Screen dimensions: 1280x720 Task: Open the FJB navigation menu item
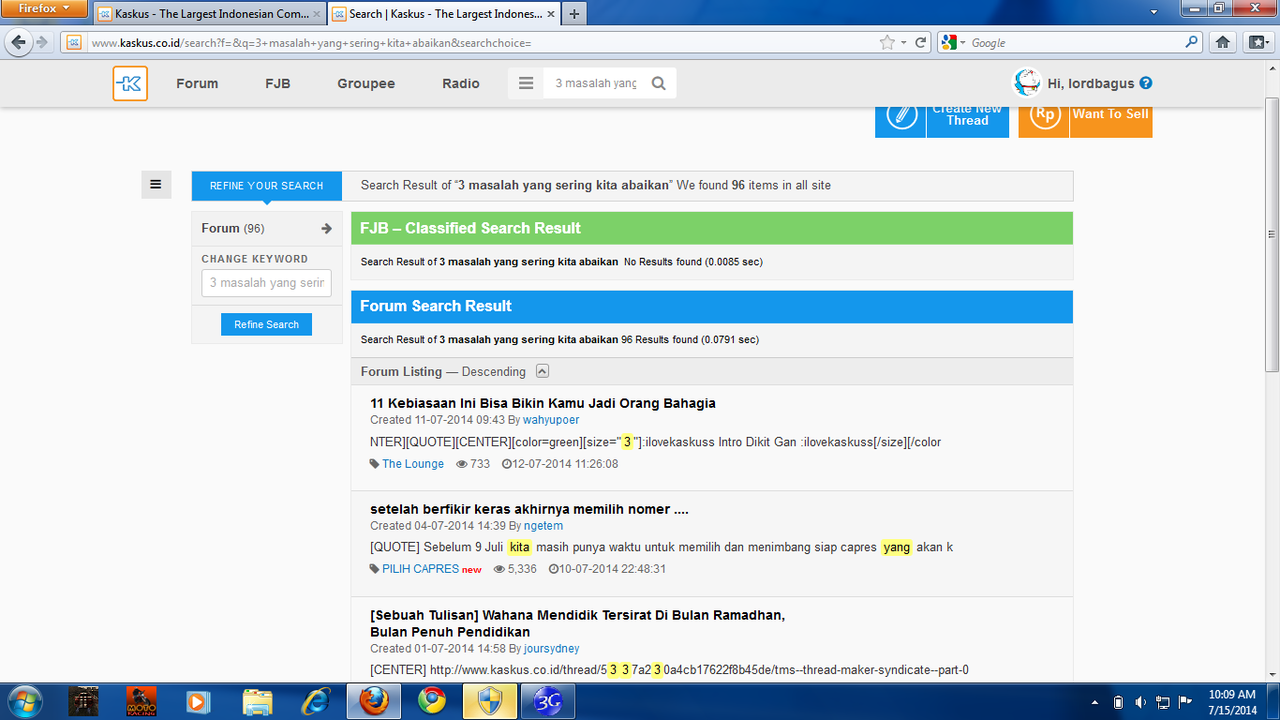click(278, 84)
